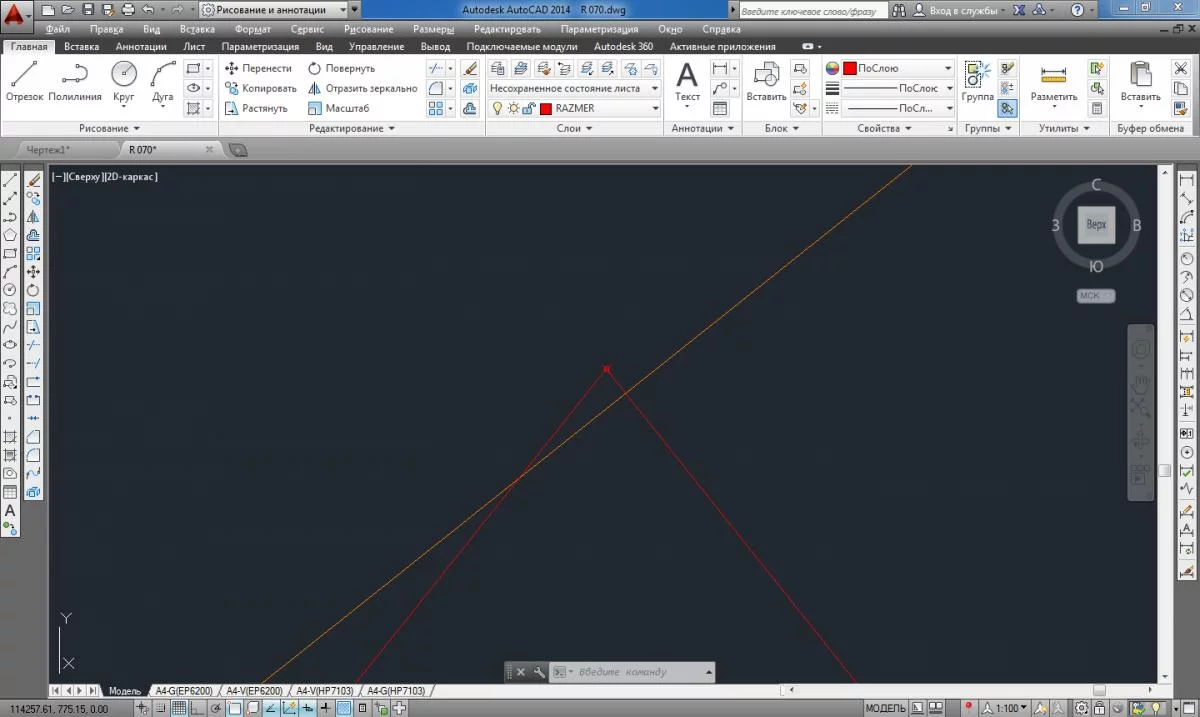Click the red ПоСлою object color swatch
Viewport: 1200px width, 717px height.
coord(849,68)
